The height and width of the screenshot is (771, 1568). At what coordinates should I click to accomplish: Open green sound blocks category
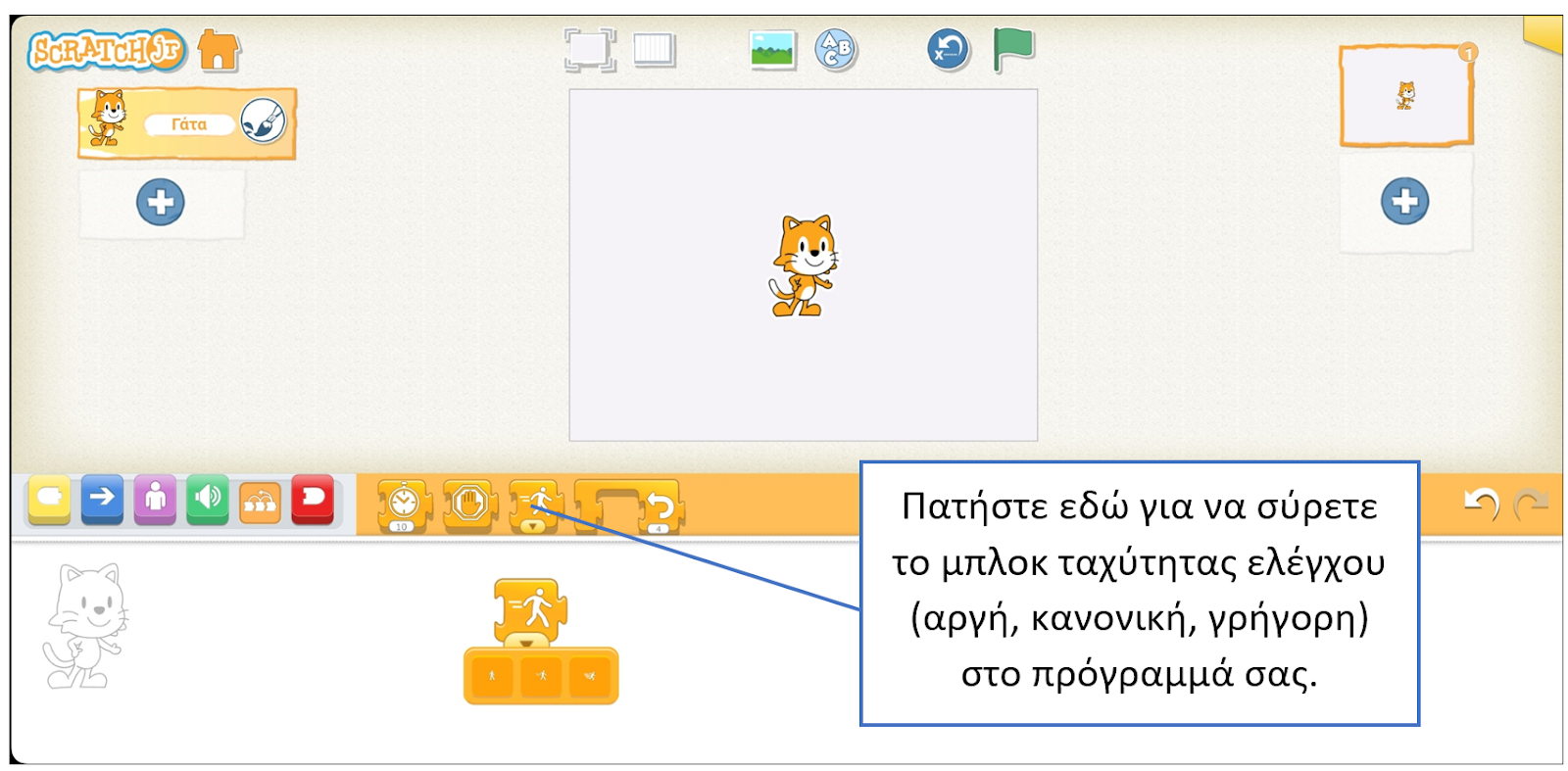[208, 500]
